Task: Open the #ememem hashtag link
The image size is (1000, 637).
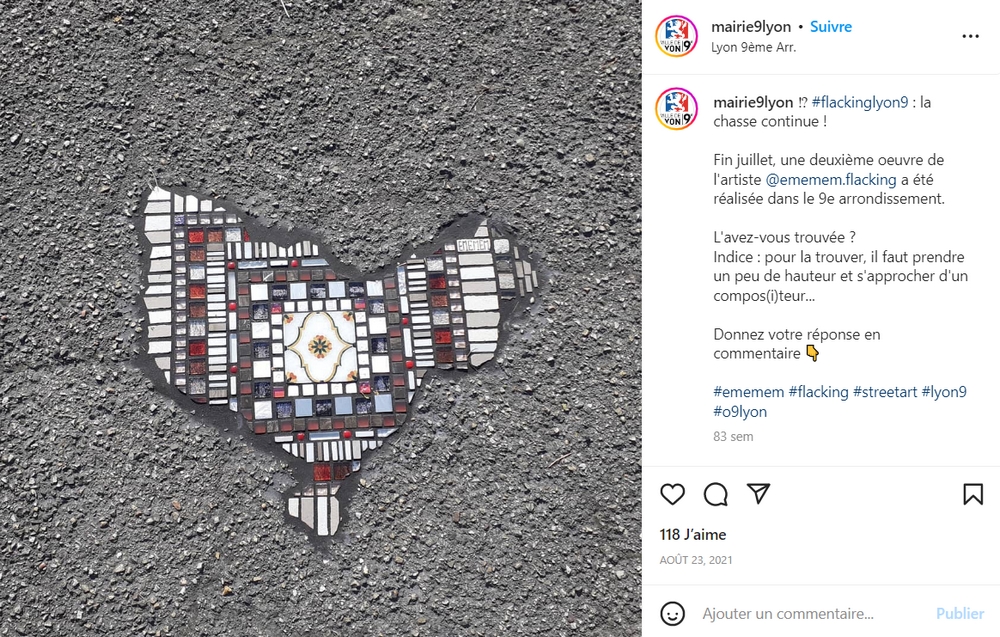Action: (x=749, y=392)
